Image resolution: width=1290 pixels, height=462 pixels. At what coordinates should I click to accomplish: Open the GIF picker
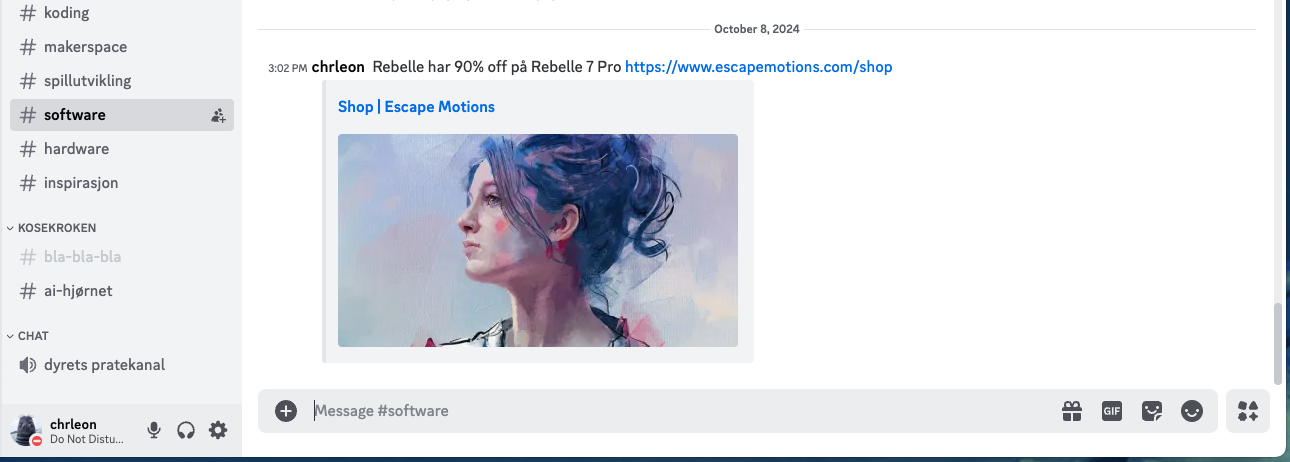click(x=1112, y=411)
